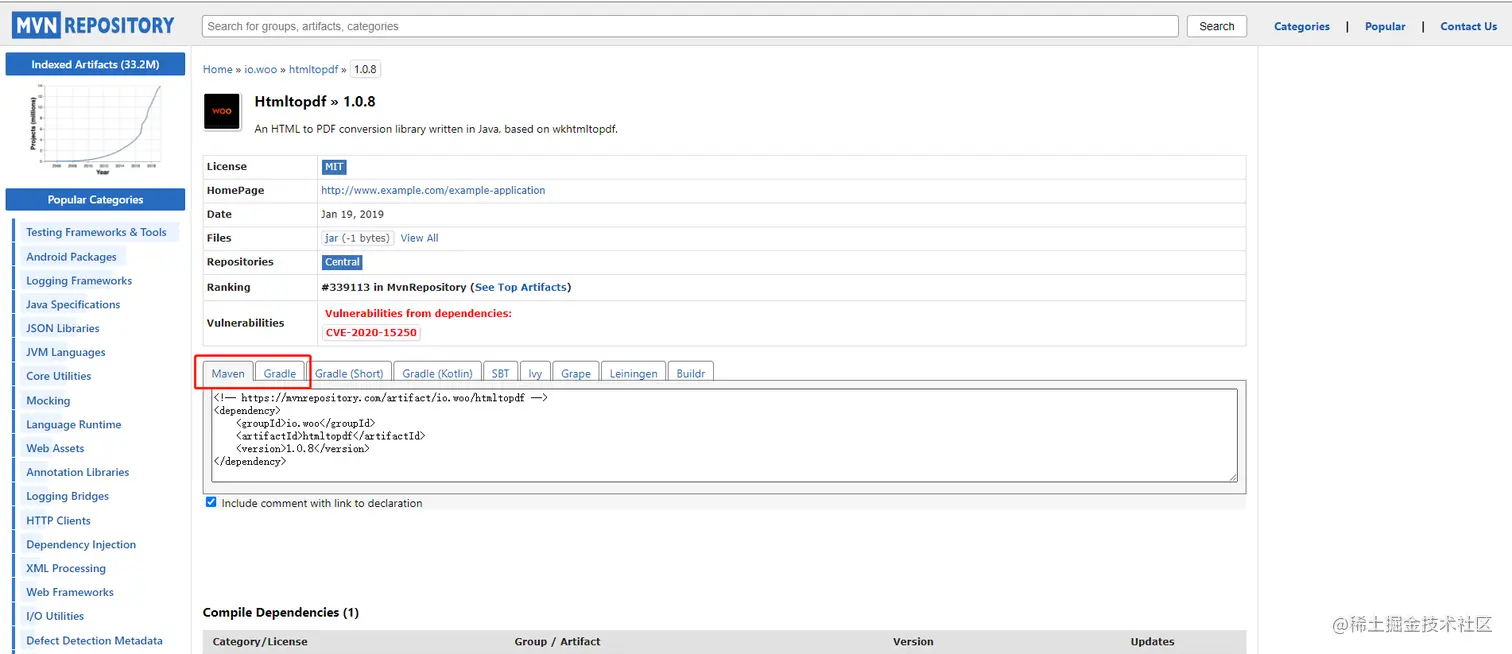Open Popular in top navigation
The height and width of the screenshot is (654, 1512).
pos(1385,26)
